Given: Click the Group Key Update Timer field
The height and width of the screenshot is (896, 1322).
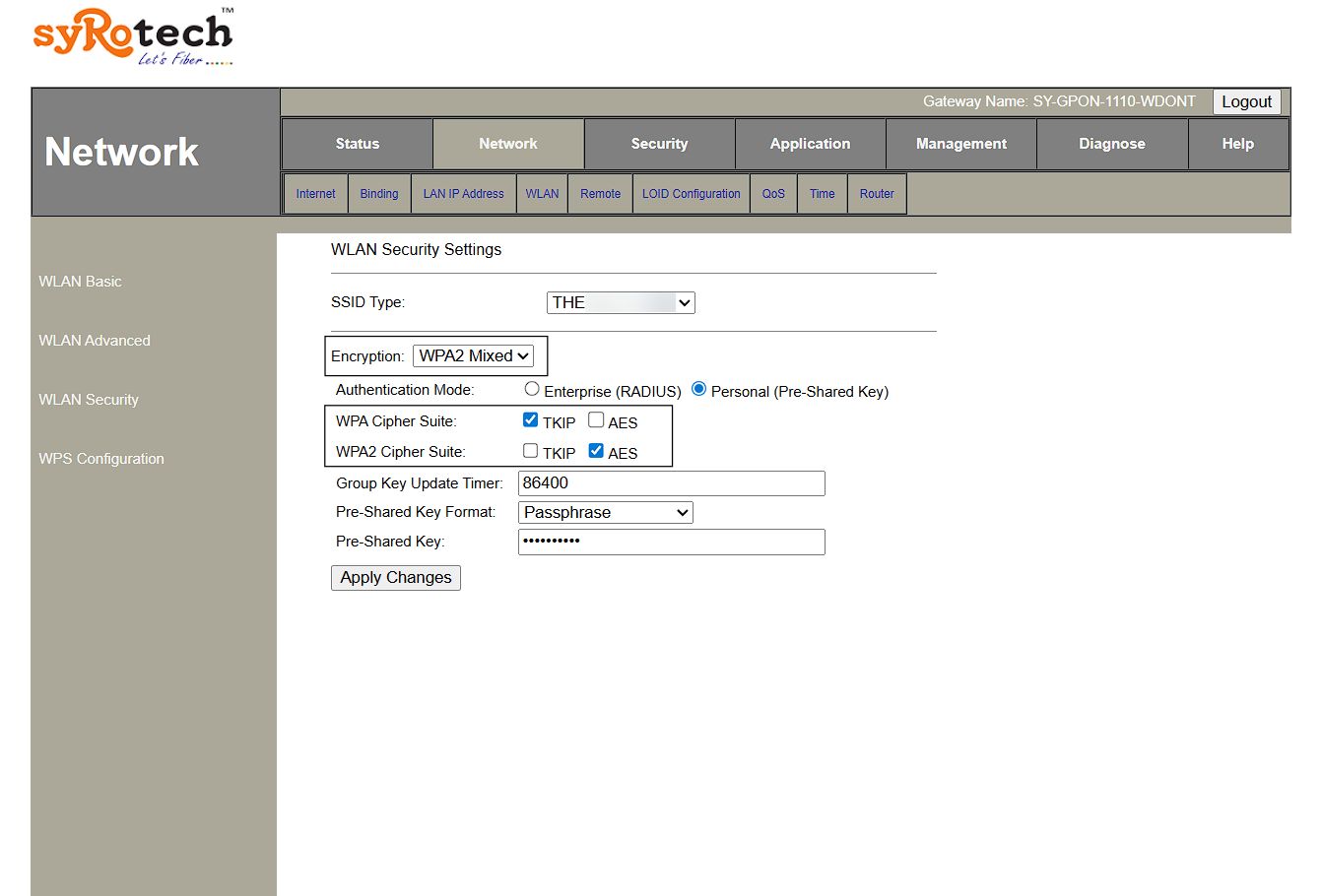Looking at the screenshot, I should click(671, 483).
